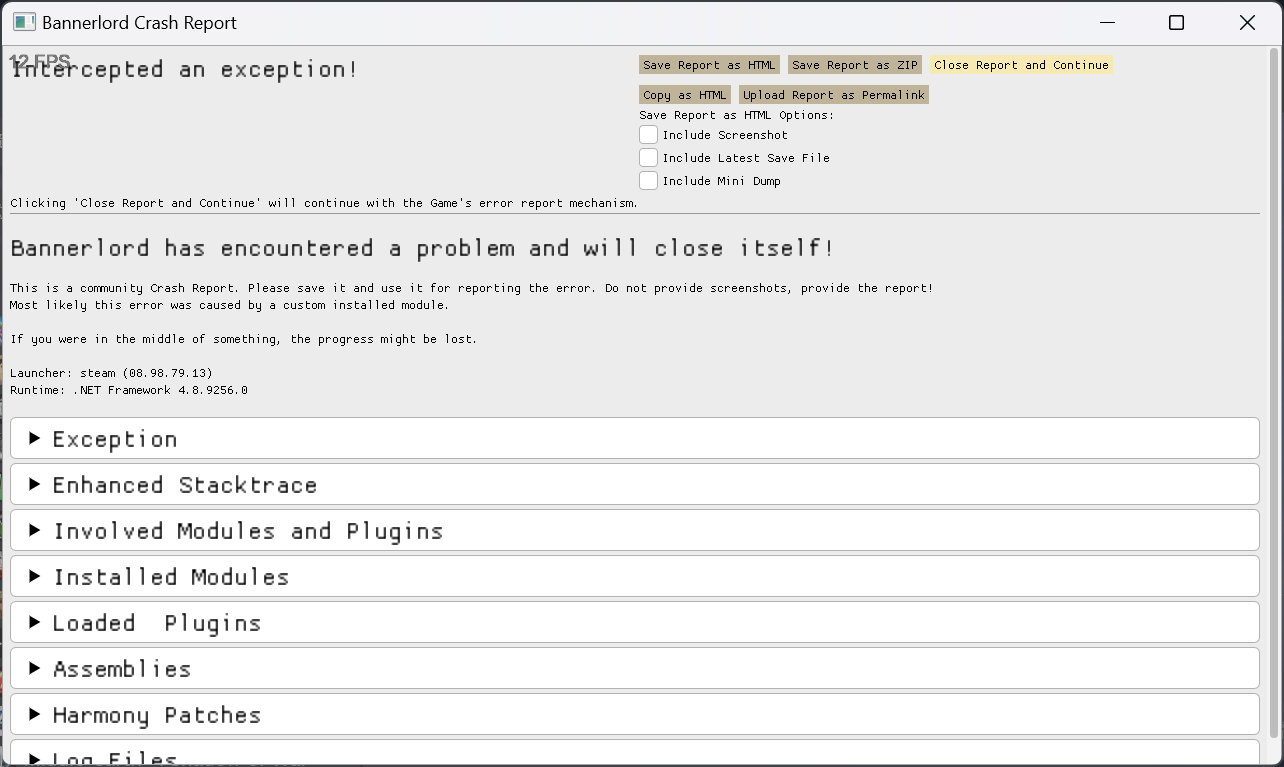This screenshot has height=767, width=1284.
Task: Copy the report as HTML
Action: tap(685, 95)
